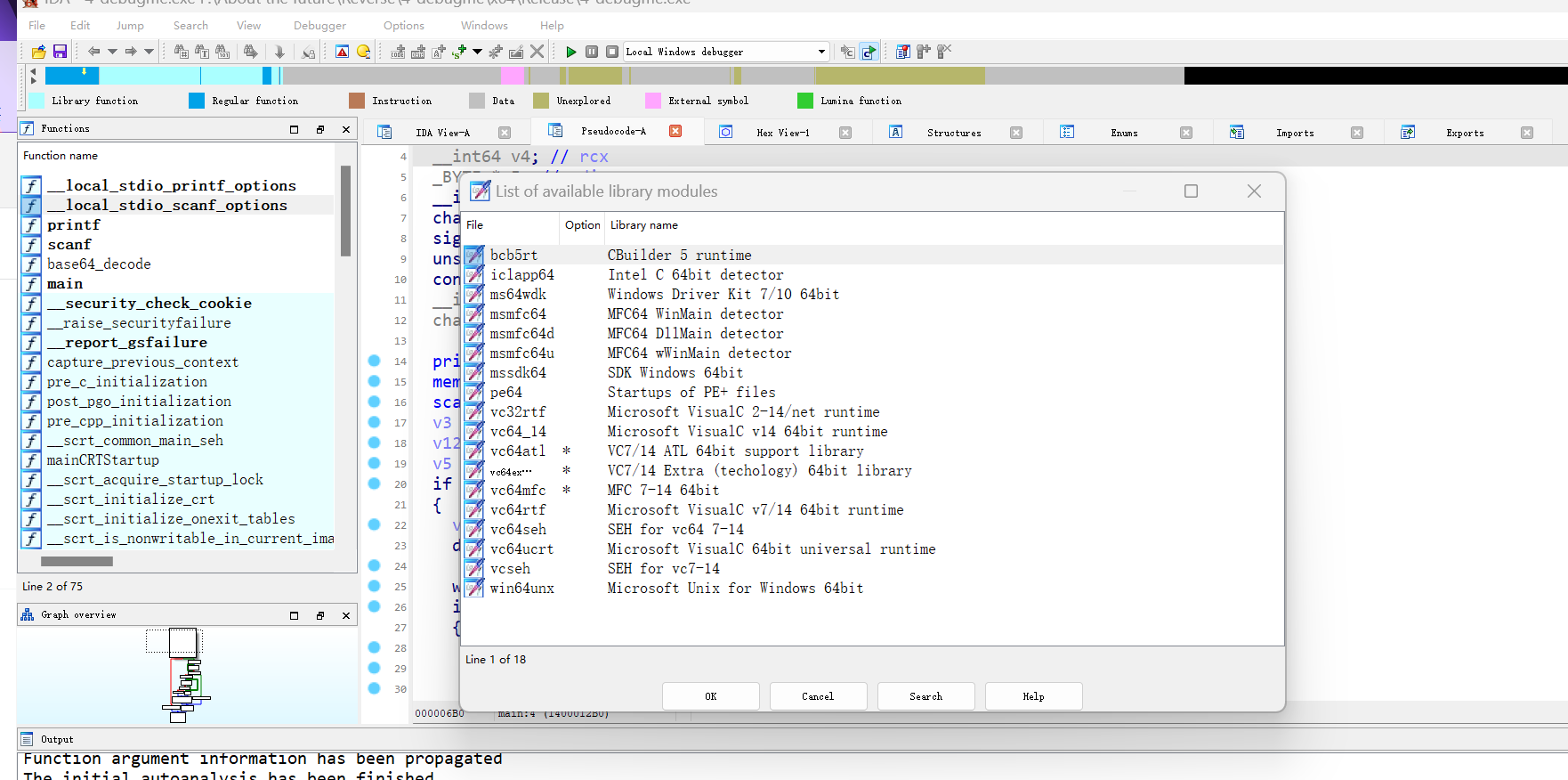Image resolution: width=1568 pixels, height=780 pixels.
Task: Click the Lumina function green legend swatch
Action: point(805,101)
